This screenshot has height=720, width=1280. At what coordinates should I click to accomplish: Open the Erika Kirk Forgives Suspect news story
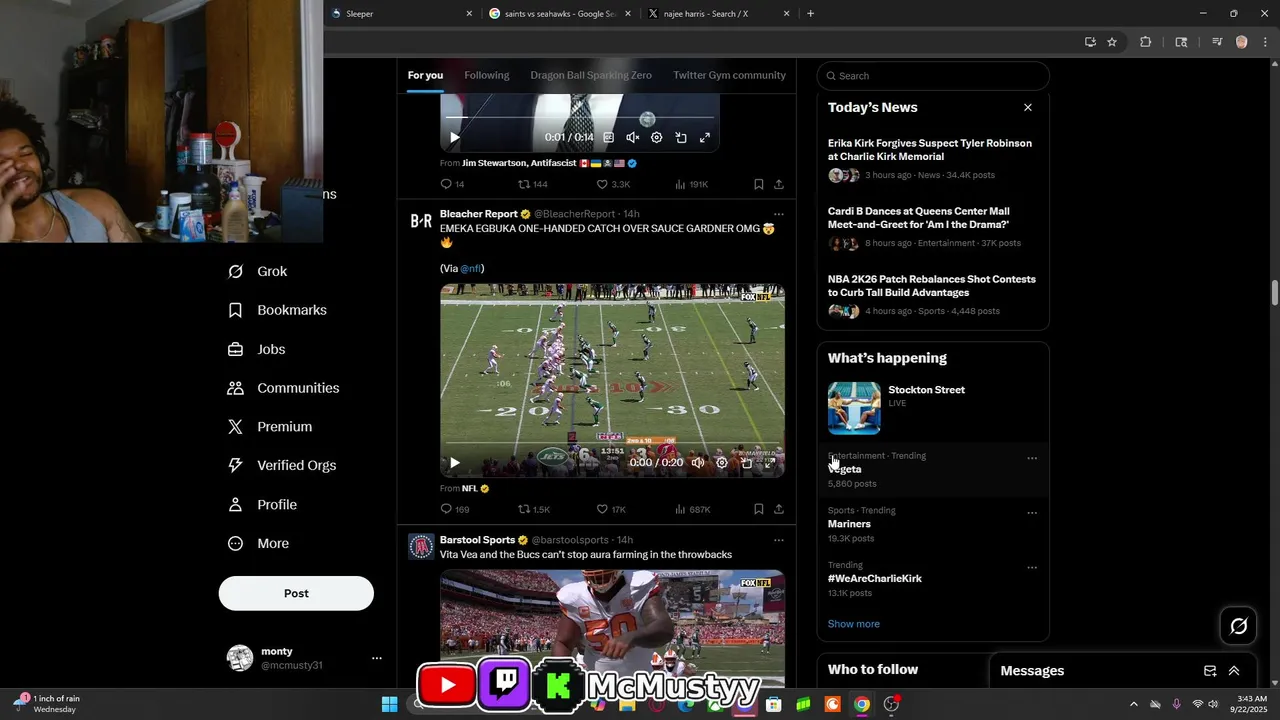[930, 150]
